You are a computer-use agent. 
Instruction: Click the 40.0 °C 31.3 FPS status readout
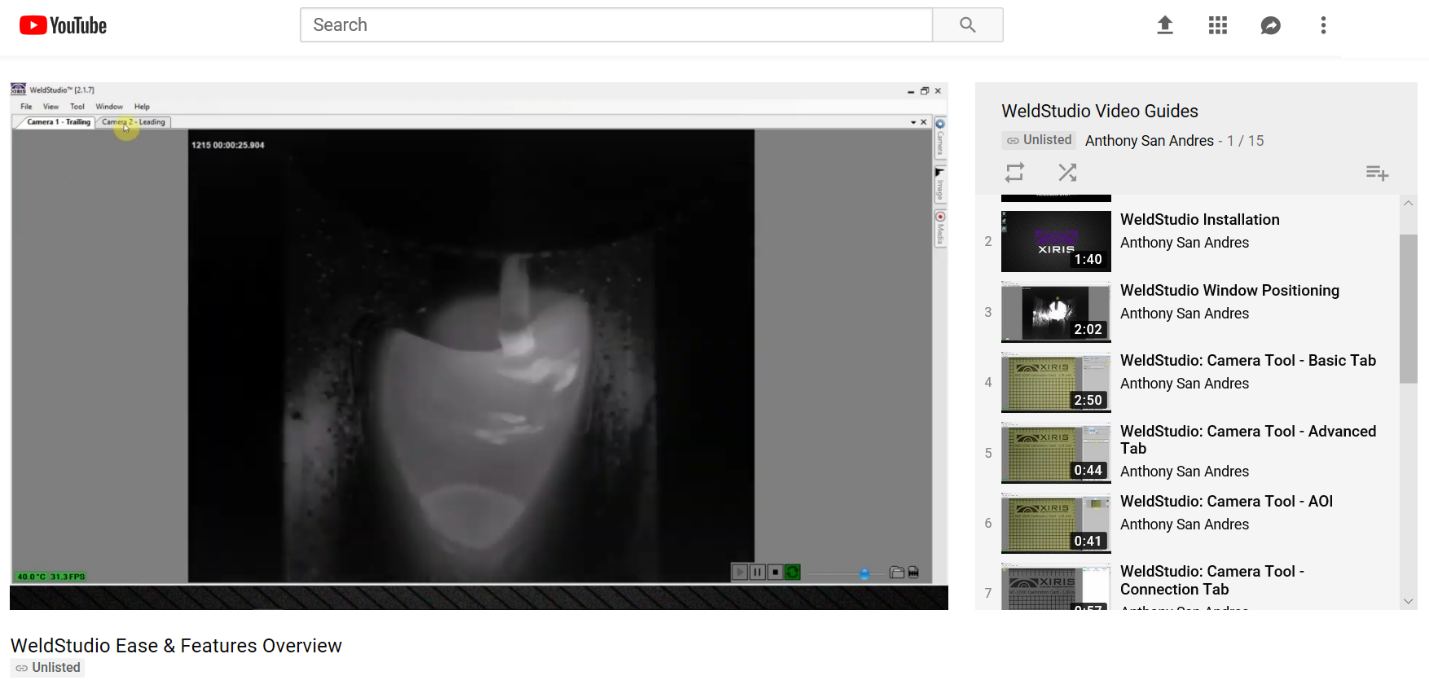pyautogui.click(x=50, y=576)
